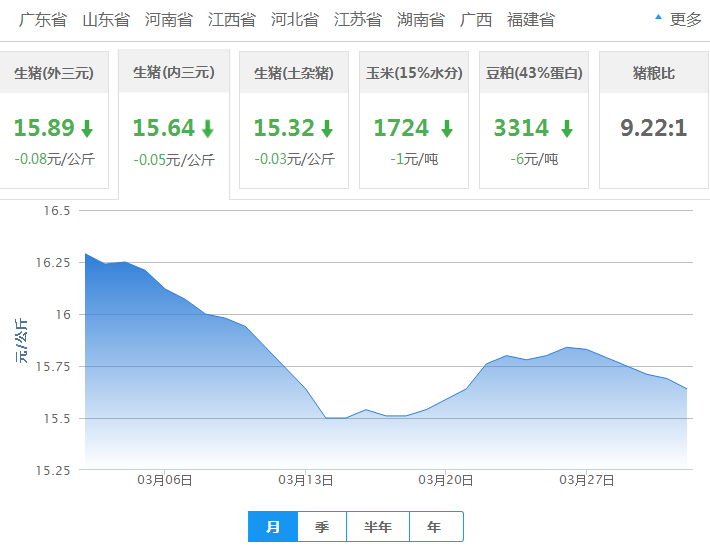Viewport: 710px width, 549px height.
Task: Switch chart range to 季
Action: pyautogui.click(x=322, y=526)
